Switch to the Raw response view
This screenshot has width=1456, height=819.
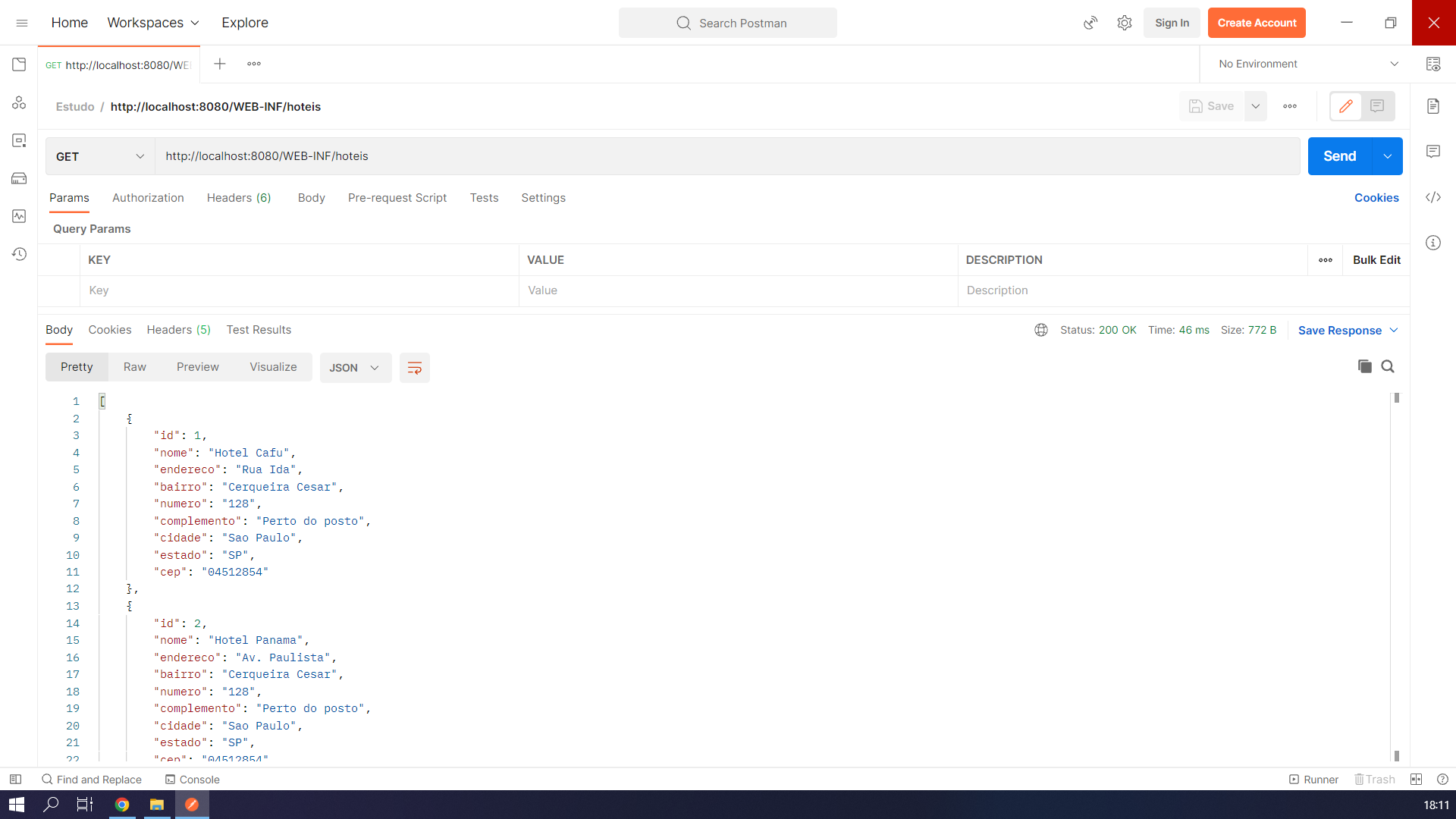tap(134, 367)
